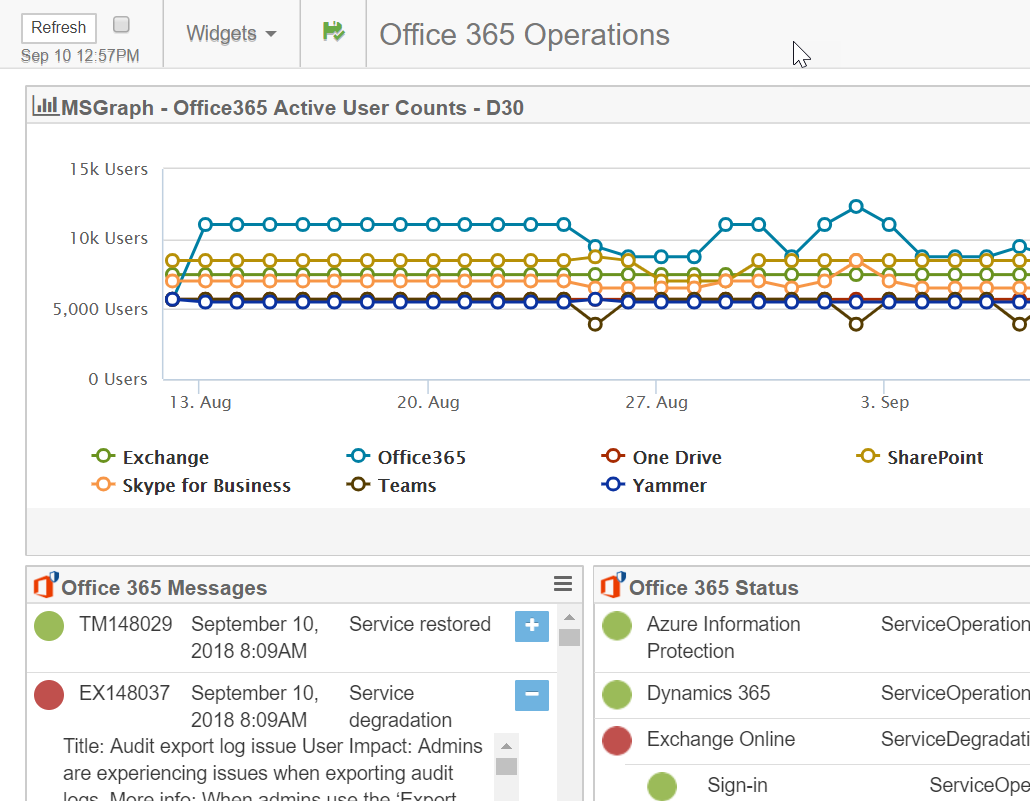The image size is (1030, 801).
Task: Click the Office 365 icon on the Messages panel
Action: coord(45,585)
